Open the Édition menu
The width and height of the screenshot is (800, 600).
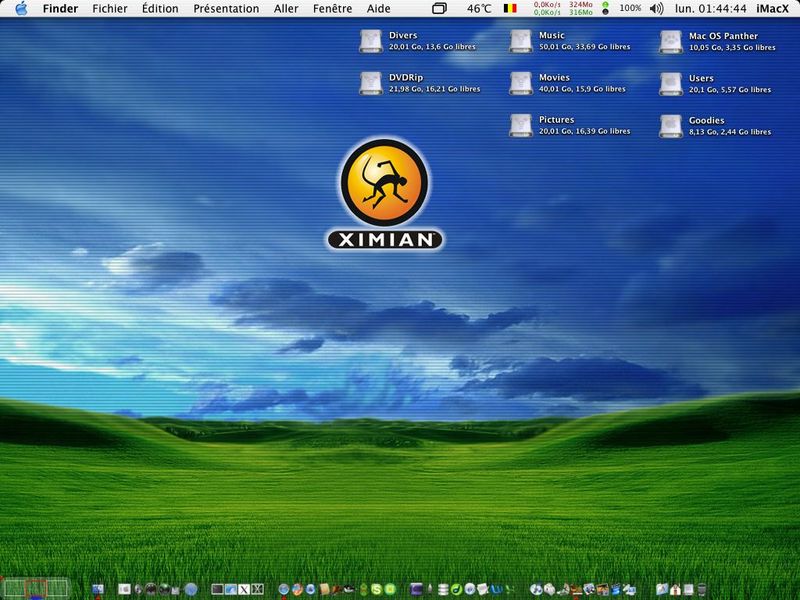pos(160,9)
